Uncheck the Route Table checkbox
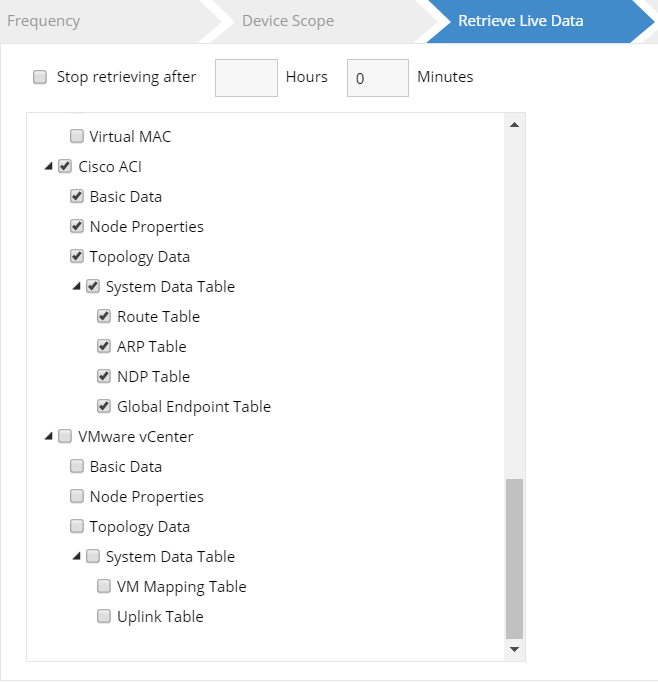 click(x=104, y=316)
